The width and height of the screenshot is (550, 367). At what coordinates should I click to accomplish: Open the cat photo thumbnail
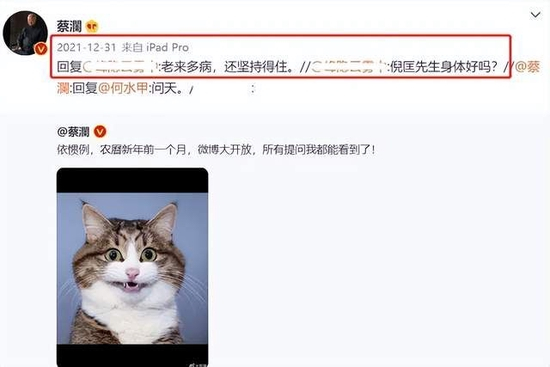click(x=132, y=267)
